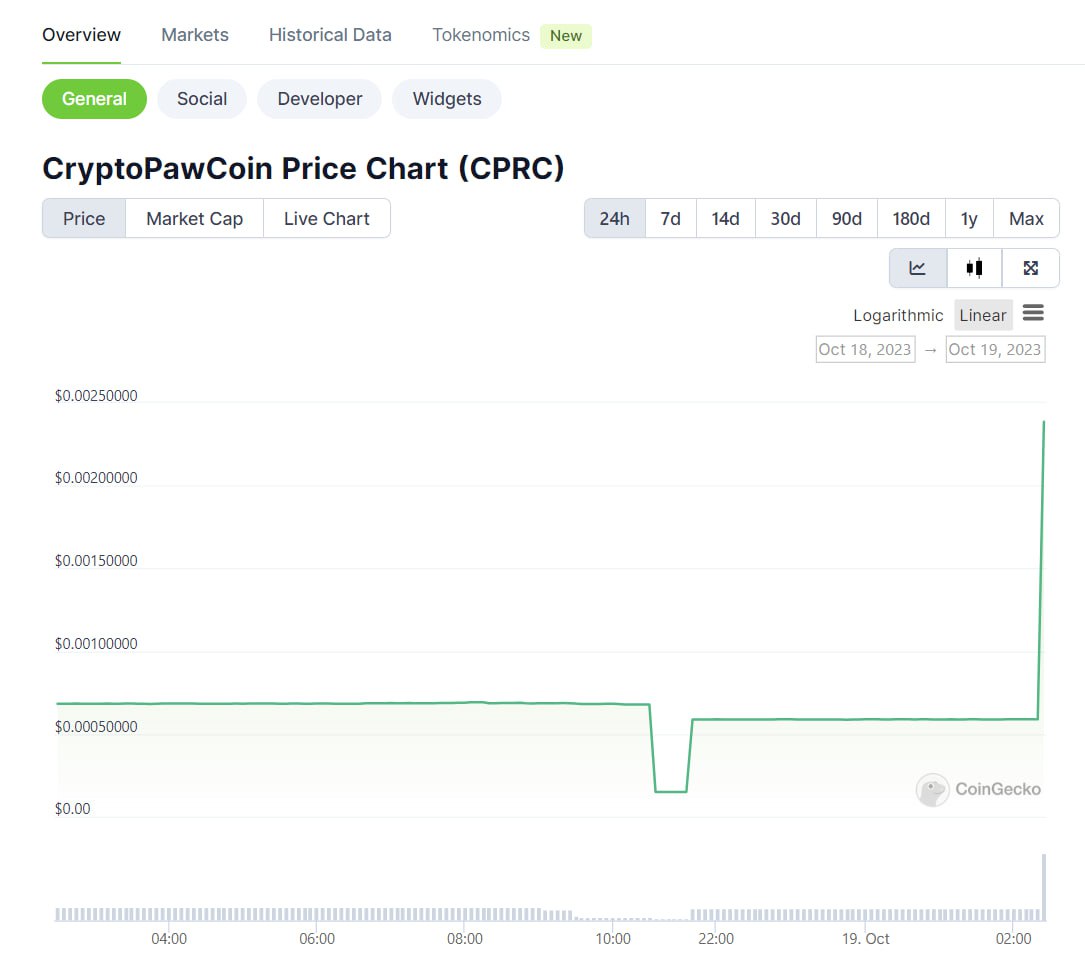This screenshot has height=955, width=1085.
Task: Click the 19. Oct axis label
Action: pos(866,938)
